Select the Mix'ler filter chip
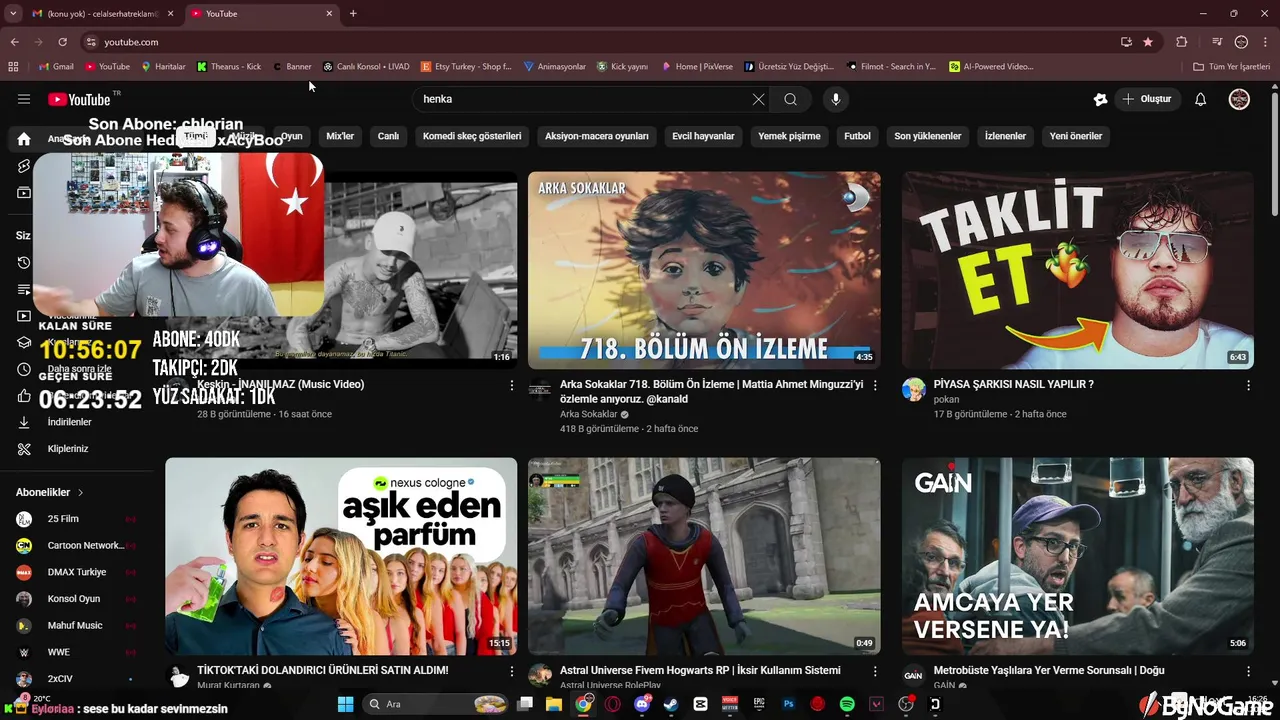Screen dimensions: 1280x720 [x=340, y=136]
